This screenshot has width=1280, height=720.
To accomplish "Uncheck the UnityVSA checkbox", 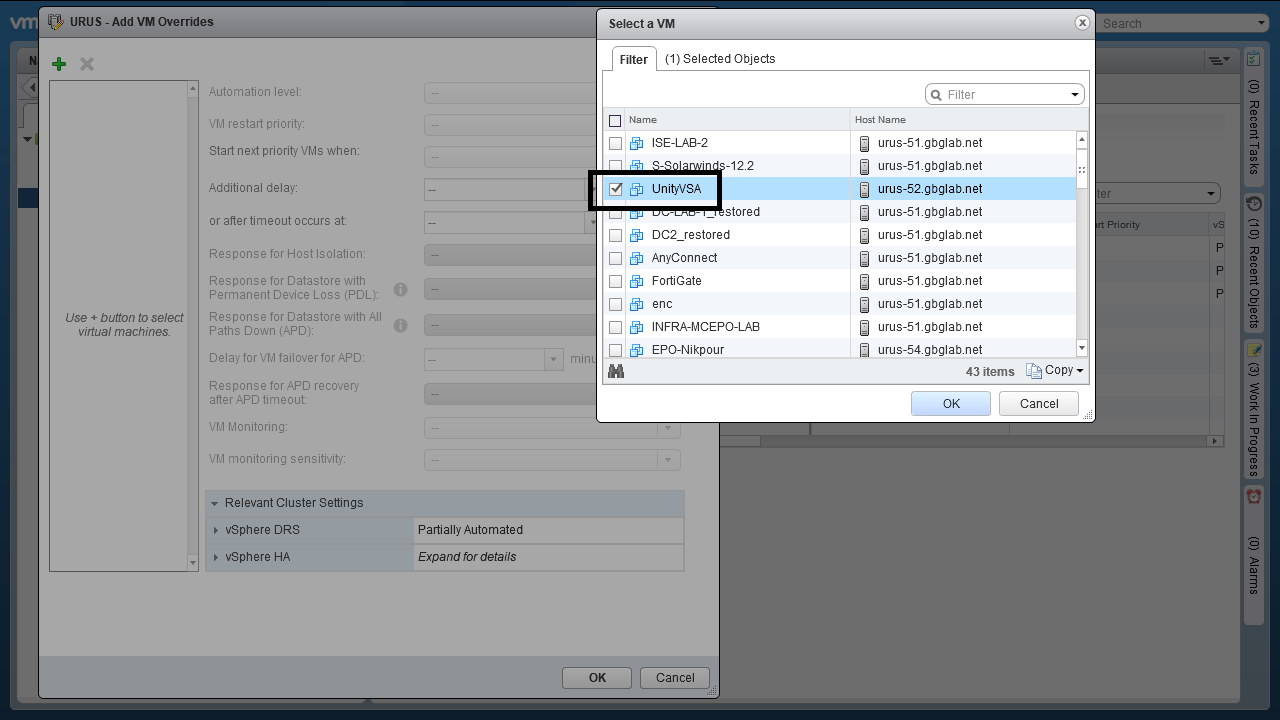I will [616, 189].
